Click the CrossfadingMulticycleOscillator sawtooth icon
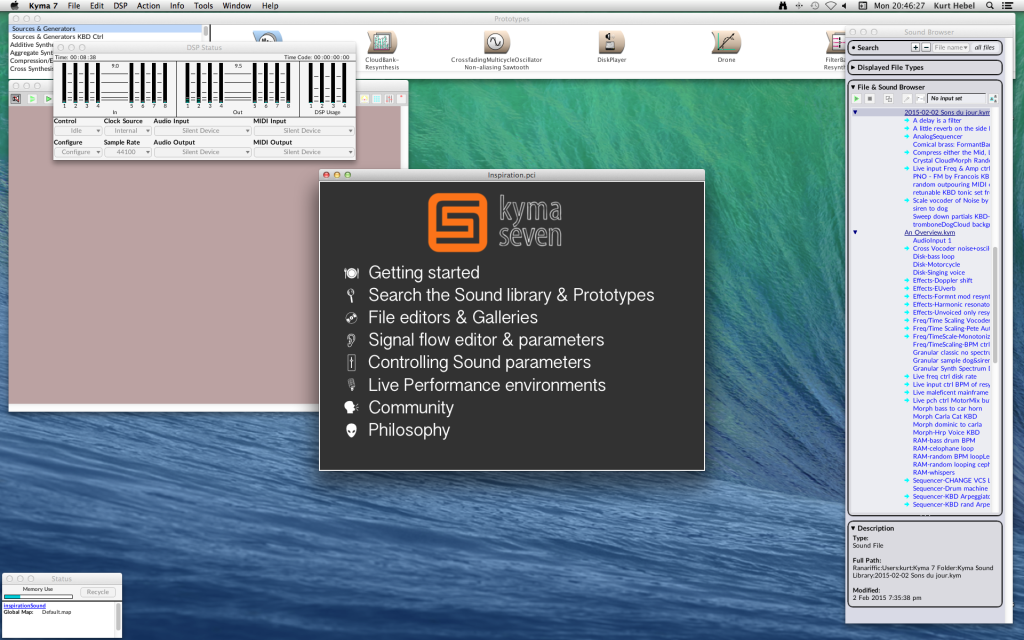Screen dimensions: 1024x640 coord(495,42)
